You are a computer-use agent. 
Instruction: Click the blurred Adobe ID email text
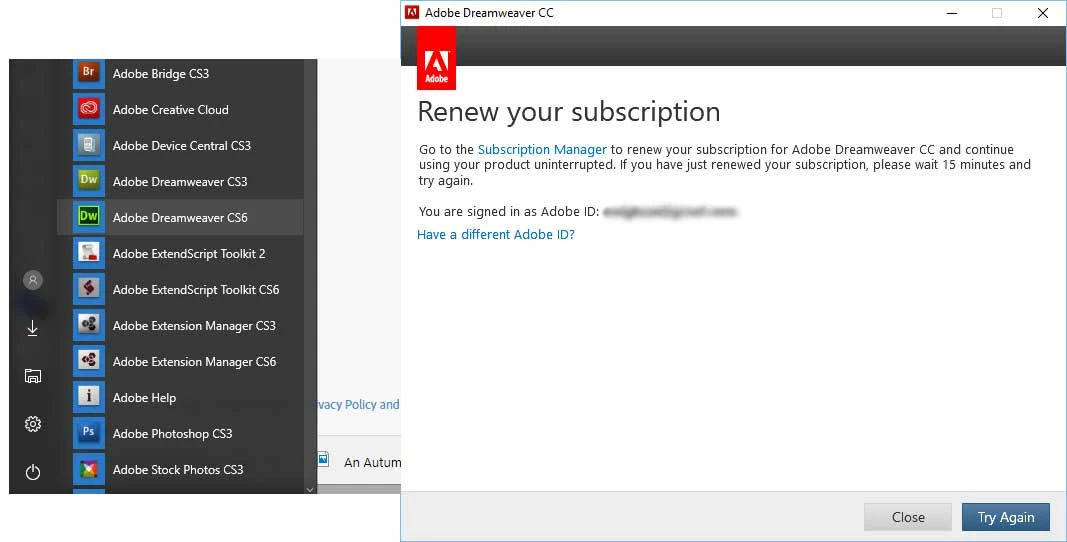click(x=670, y=212)
